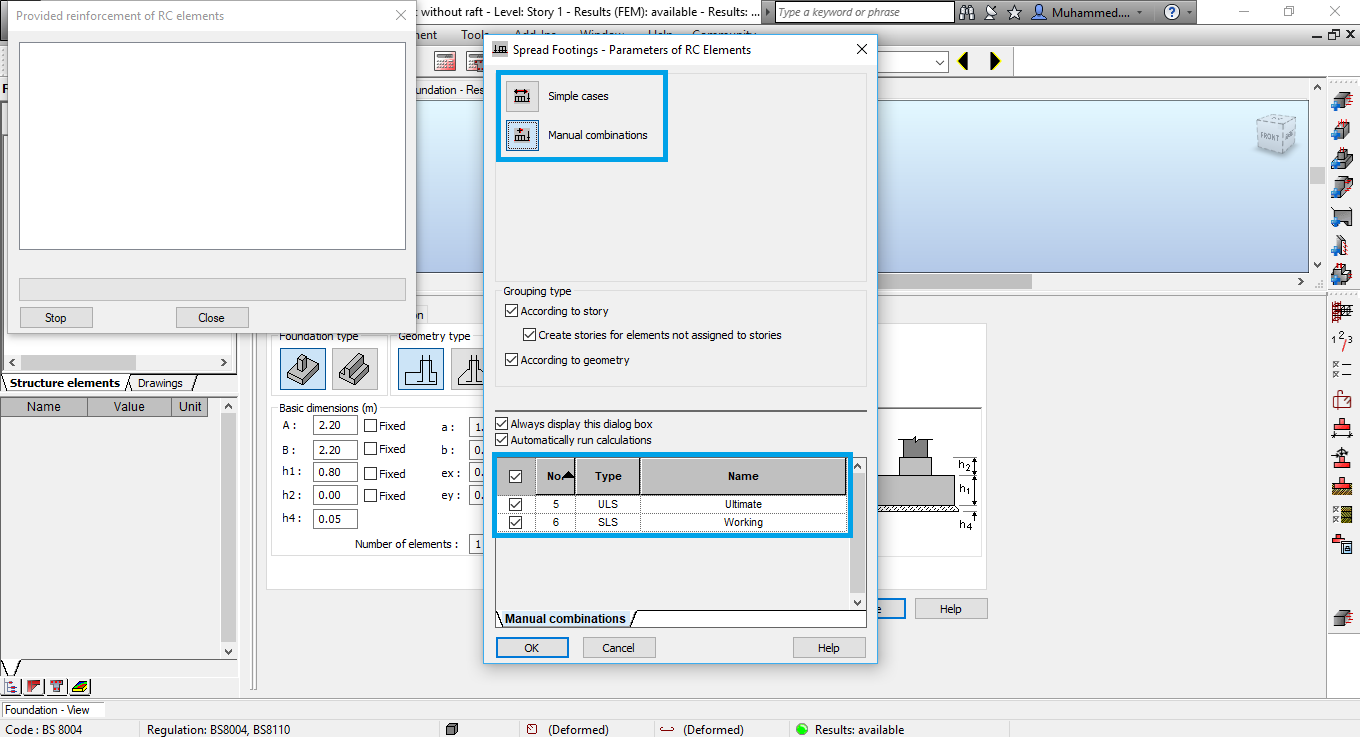The height and width of the screenshot is (737, 1360).
Task: Select the Simple cases icon
Action: (521, 97)
